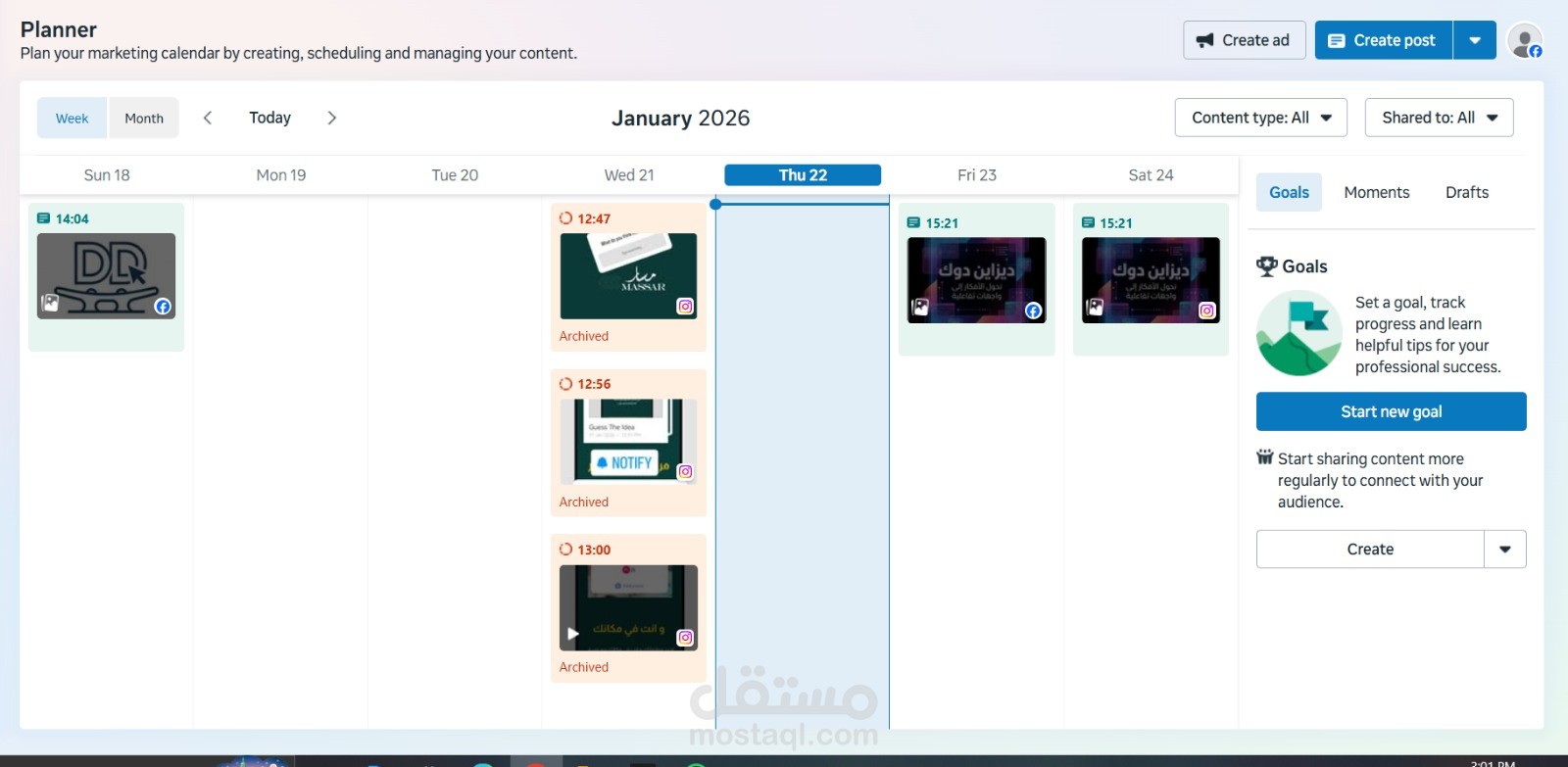This screenshot has height=767, width=1568.
Task: Open Sunday 14:04 post thumbnail
Action: click(x=106, y=275)
